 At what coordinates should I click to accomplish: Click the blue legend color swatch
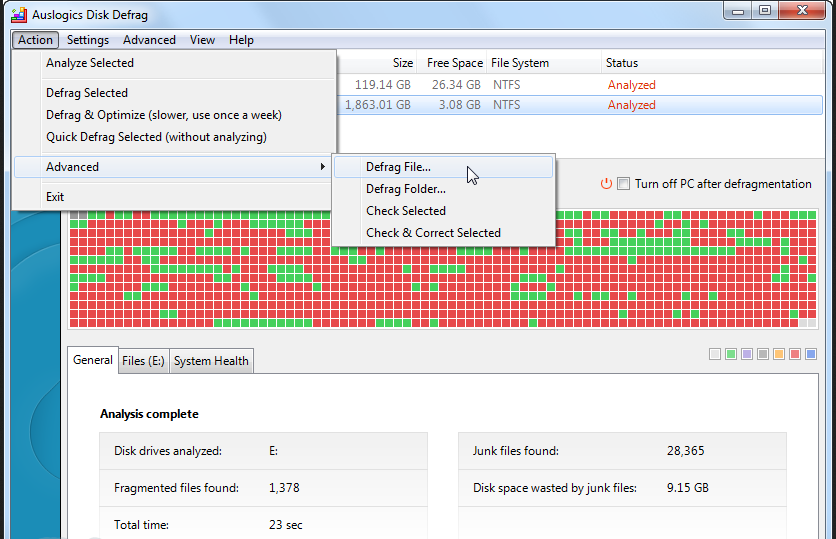811,354
